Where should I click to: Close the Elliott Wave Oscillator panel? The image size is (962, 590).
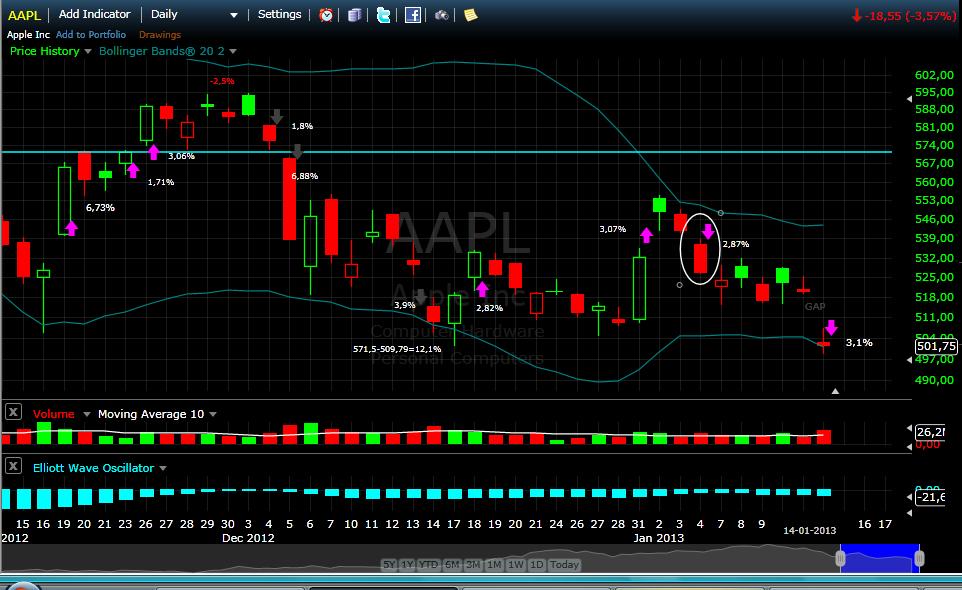13,465
